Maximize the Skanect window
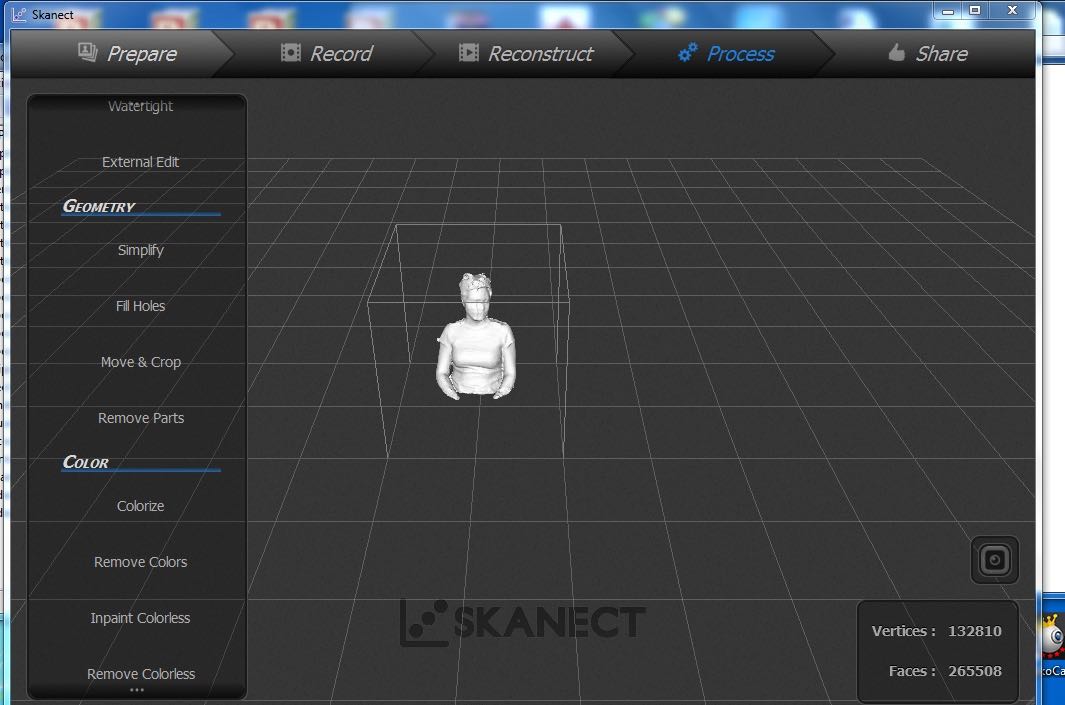 click(x=975, y=10)
